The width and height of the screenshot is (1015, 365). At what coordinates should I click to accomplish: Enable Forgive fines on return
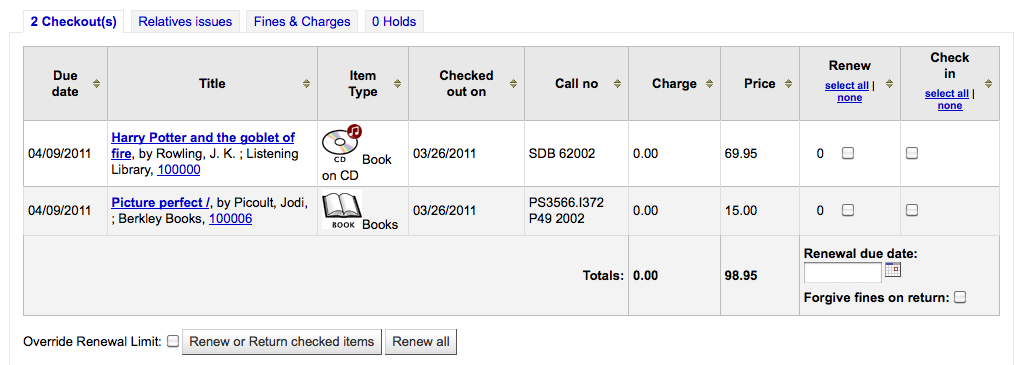[x=961, y=297]
